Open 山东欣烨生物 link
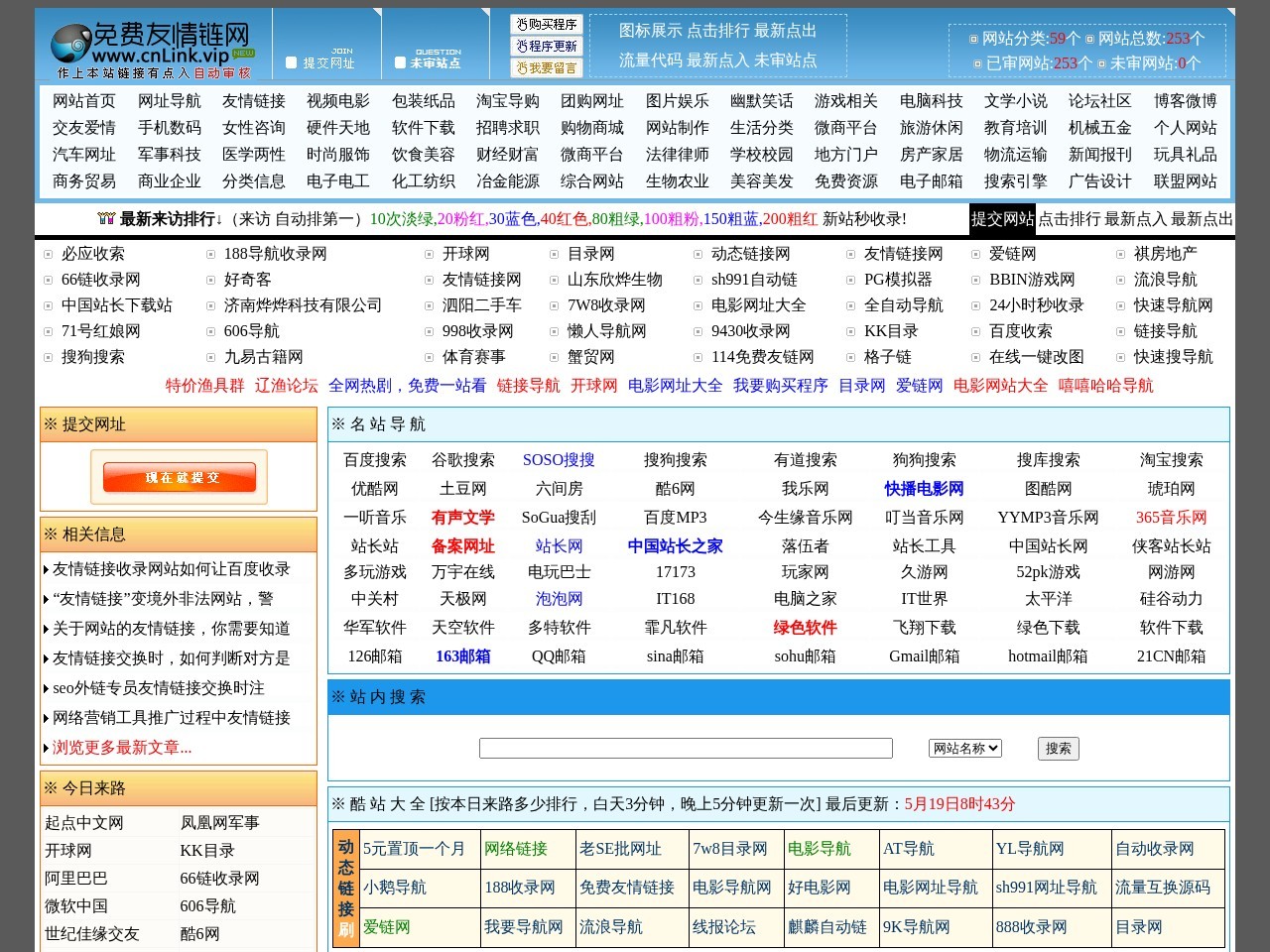Viewport: 1270px width, 952px height. tap(615, 280)
